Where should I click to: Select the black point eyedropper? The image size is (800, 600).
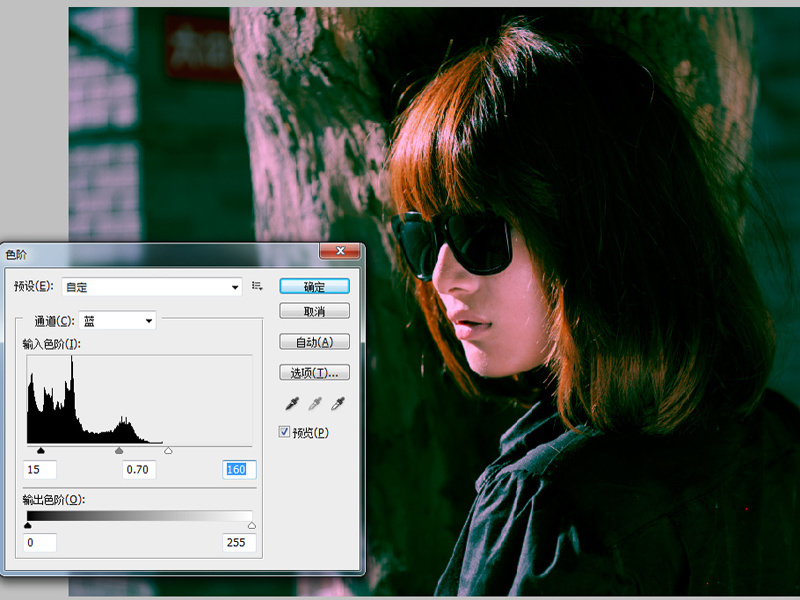(x=292, y=404)
